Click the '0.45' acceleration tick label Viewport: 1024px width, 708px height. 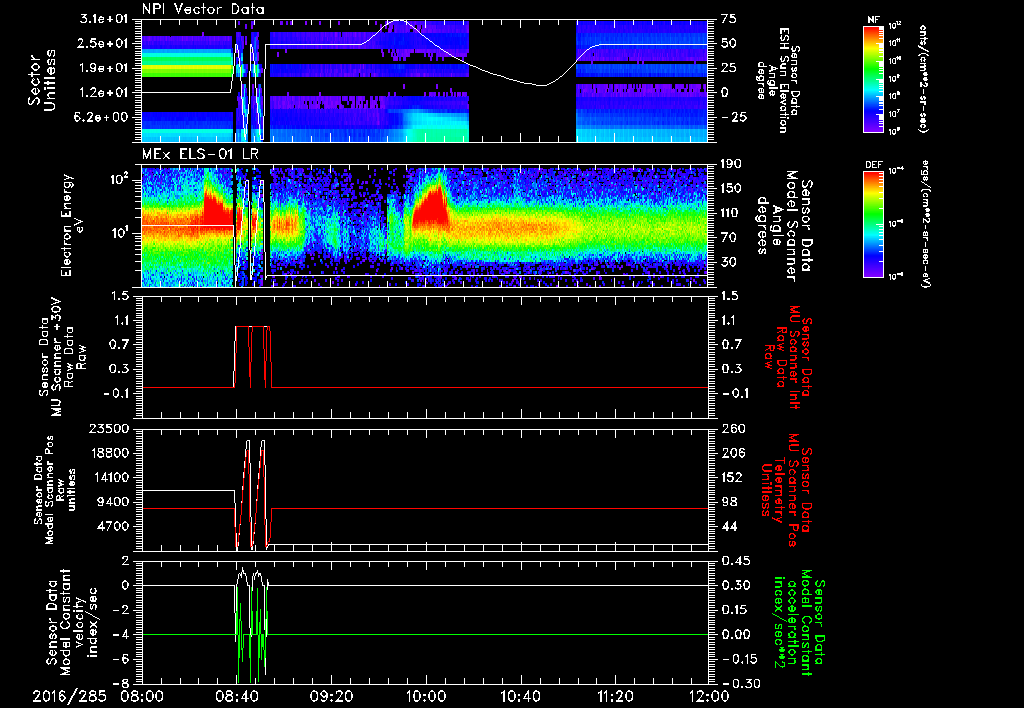pos(736,561)
